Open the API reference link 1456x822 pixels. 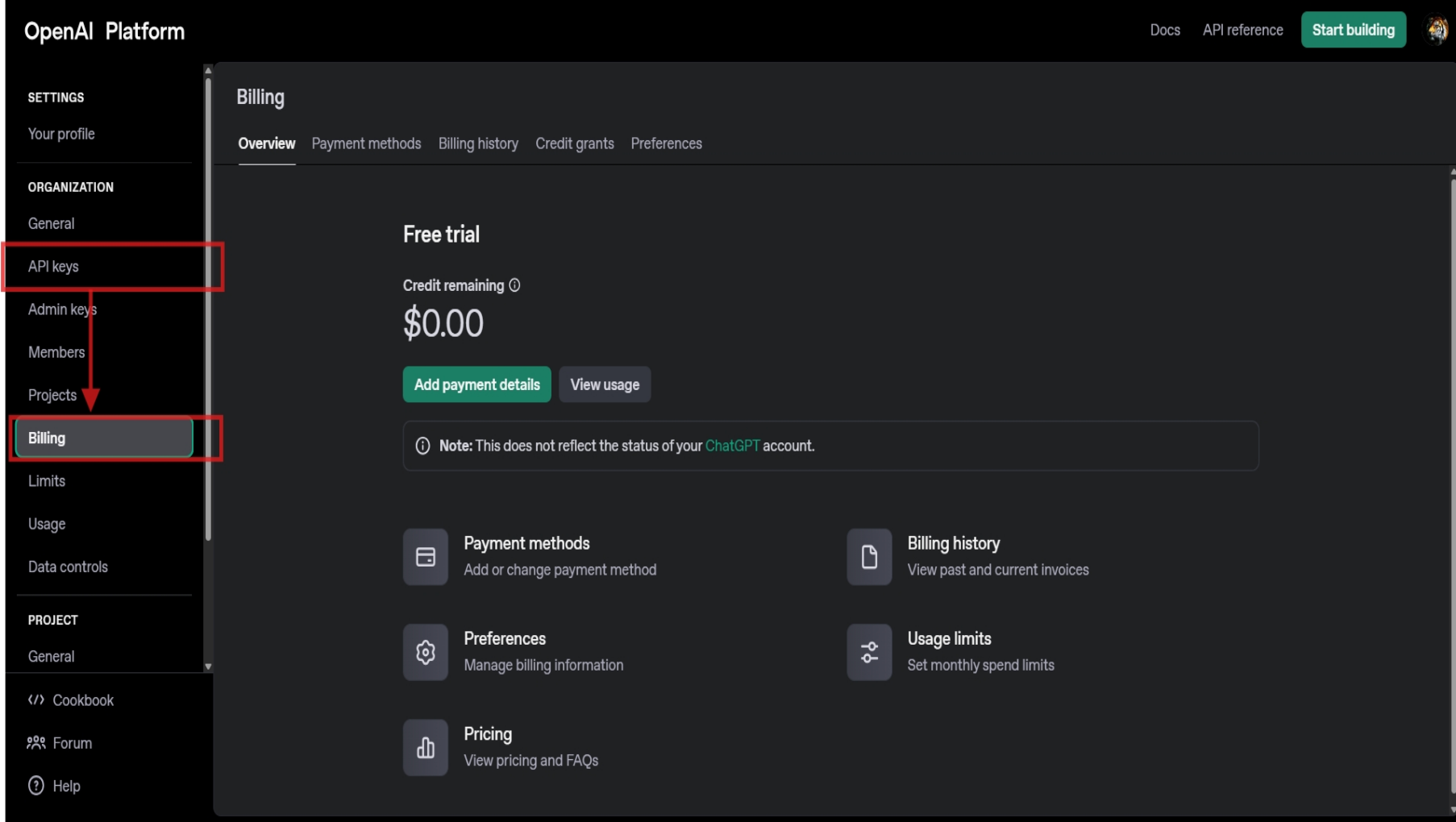click(x=1242, y=30)
